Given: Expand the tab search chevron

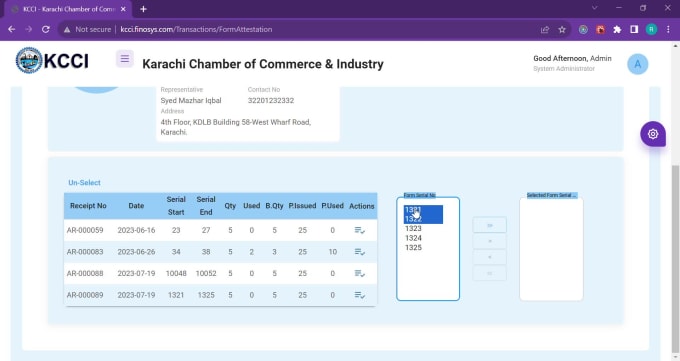Looking at the screenshot, I should 595,8.
